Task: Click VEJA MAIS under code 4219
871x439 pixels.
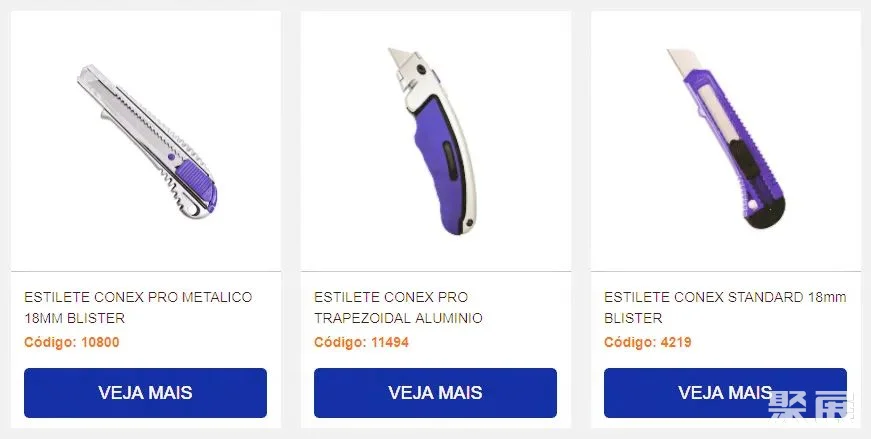Action: 725,393
